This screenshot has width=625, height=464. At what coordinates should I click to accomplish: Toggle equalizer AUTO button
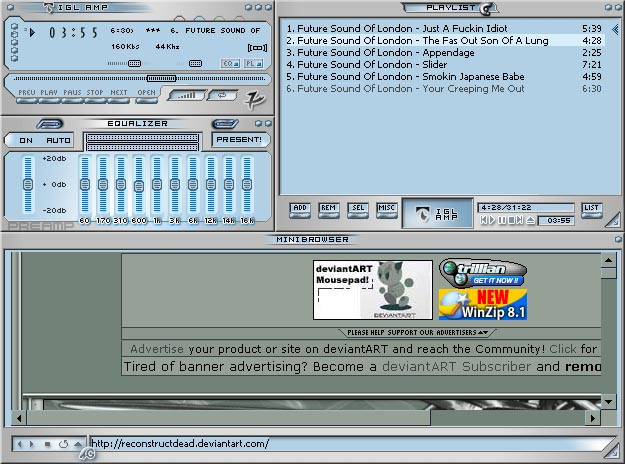coord(58,140)
